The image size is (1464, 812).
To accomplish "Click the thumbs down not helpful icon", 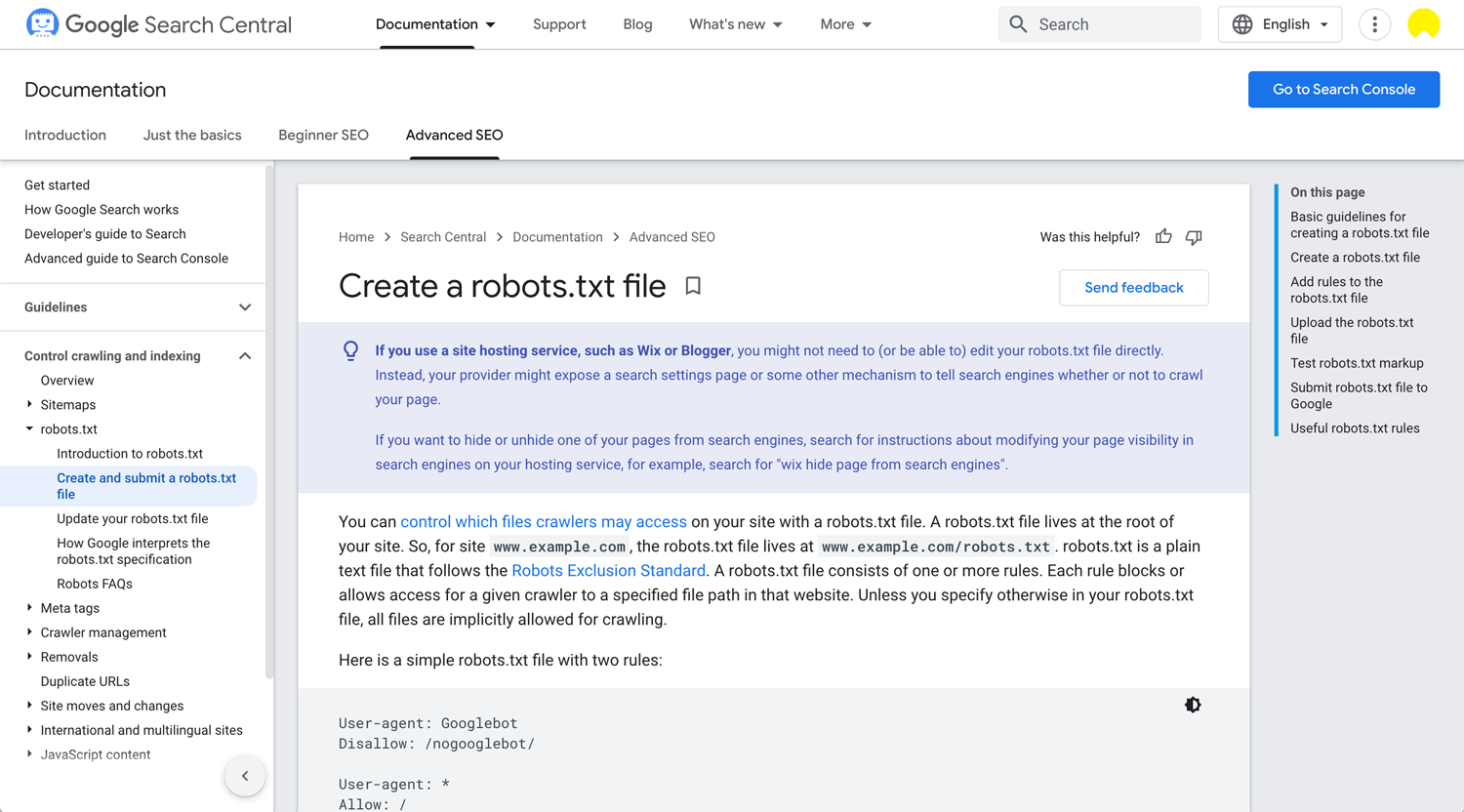I will [x=1194, y=237].
